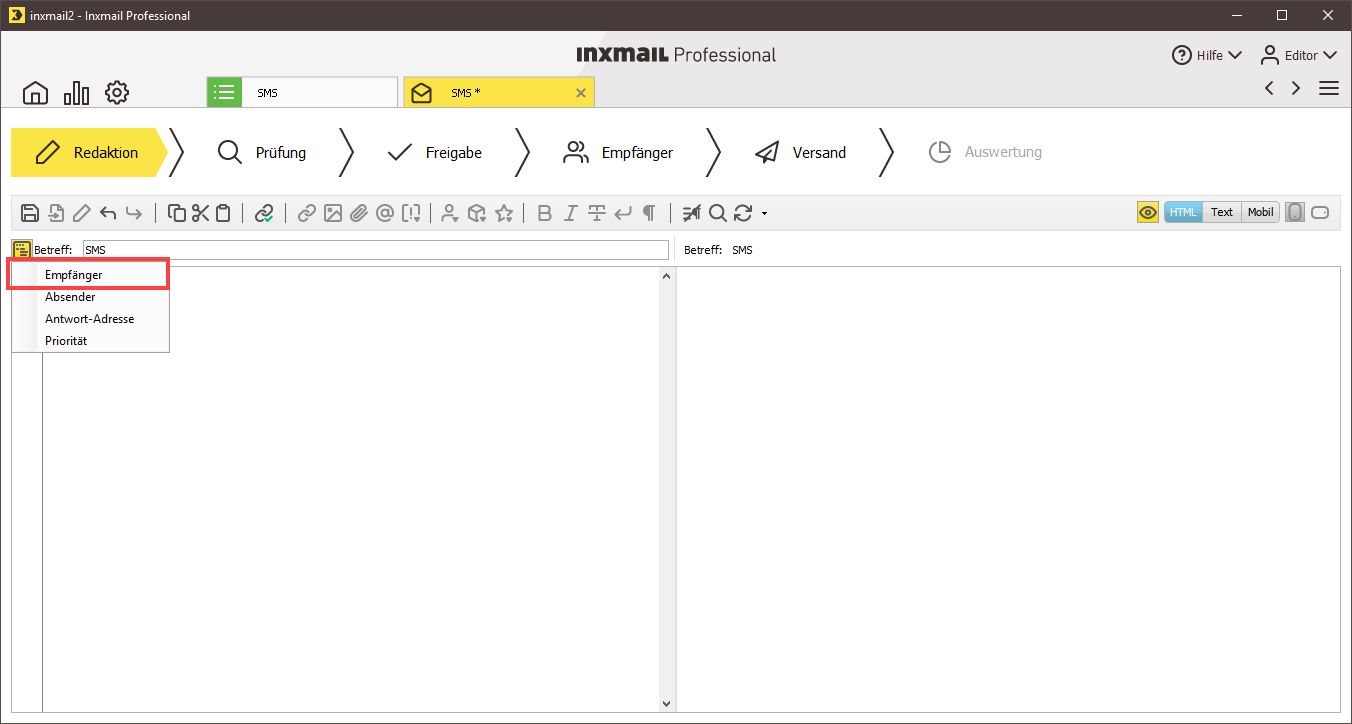Viewport: 1352px width, 724px height.
Task: Insert an image using the picture icon
Action: 333,213
